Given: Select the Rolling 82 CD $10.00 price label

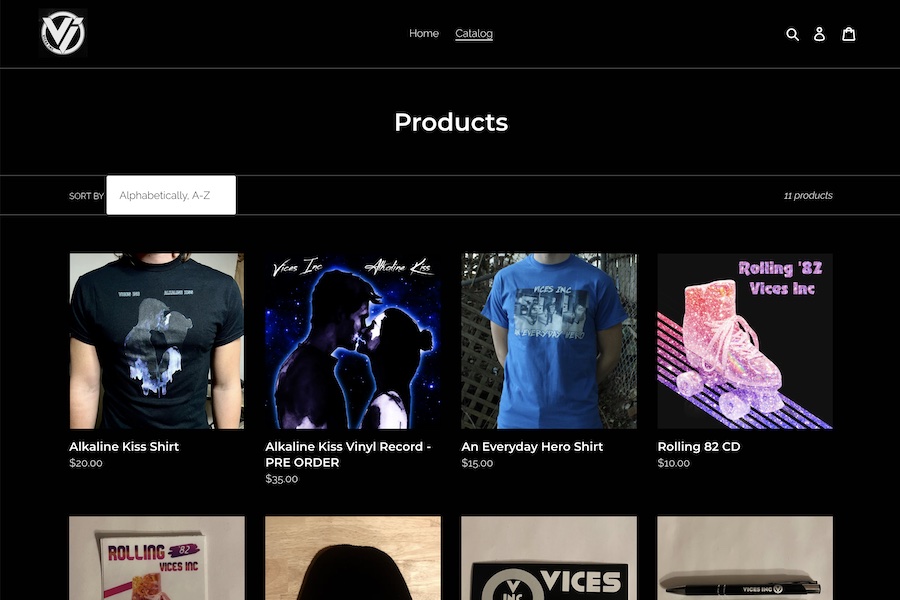Looking at the screenshot, I should click(673, 463).
